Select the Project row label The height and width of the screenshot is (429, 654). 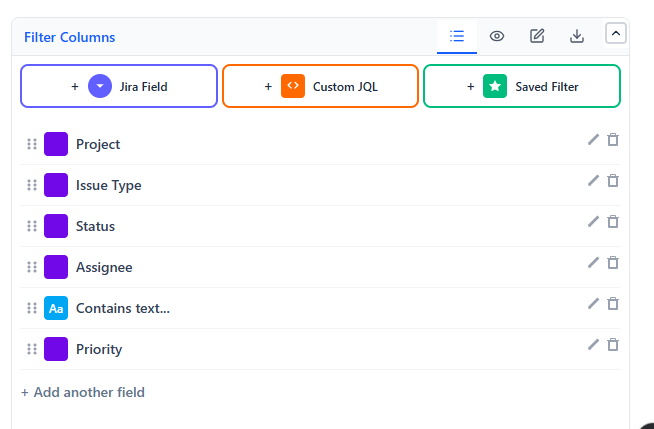tap(98, 144)
